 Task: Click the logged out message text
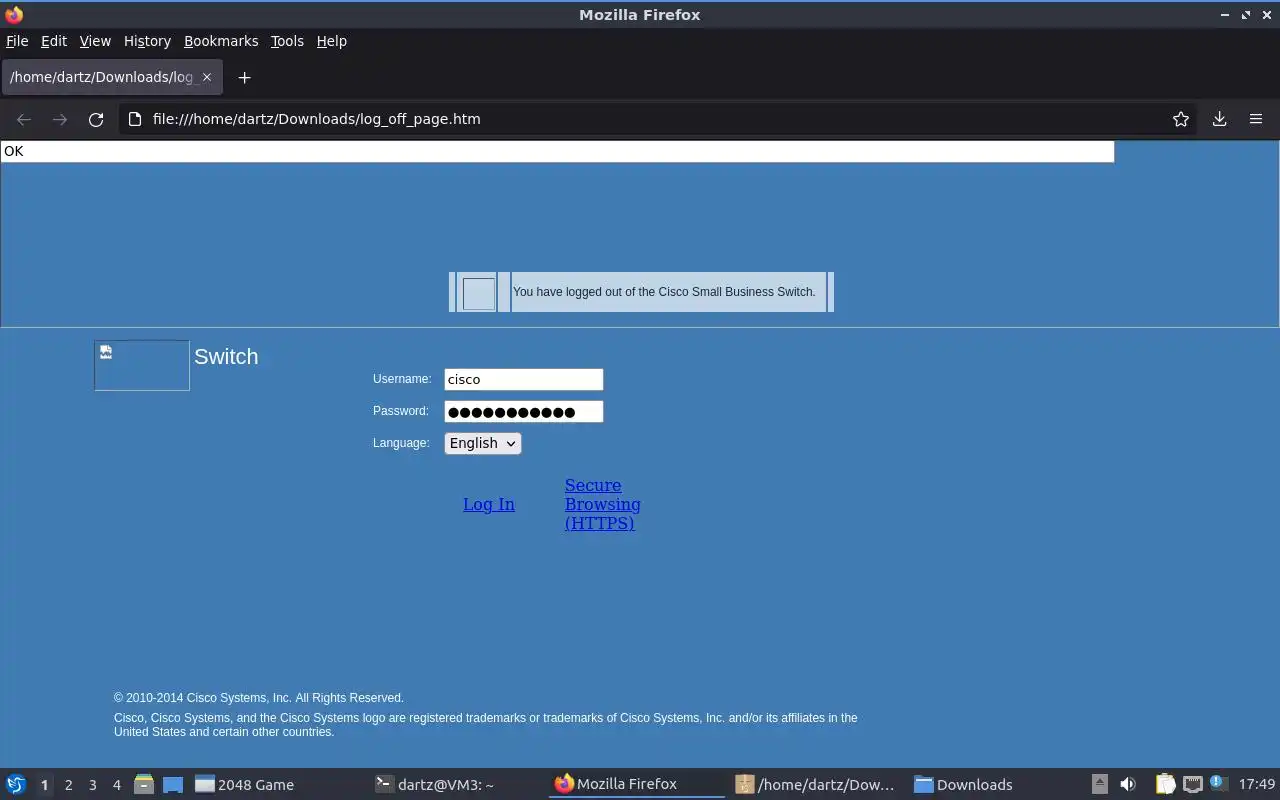click(664, 292)
